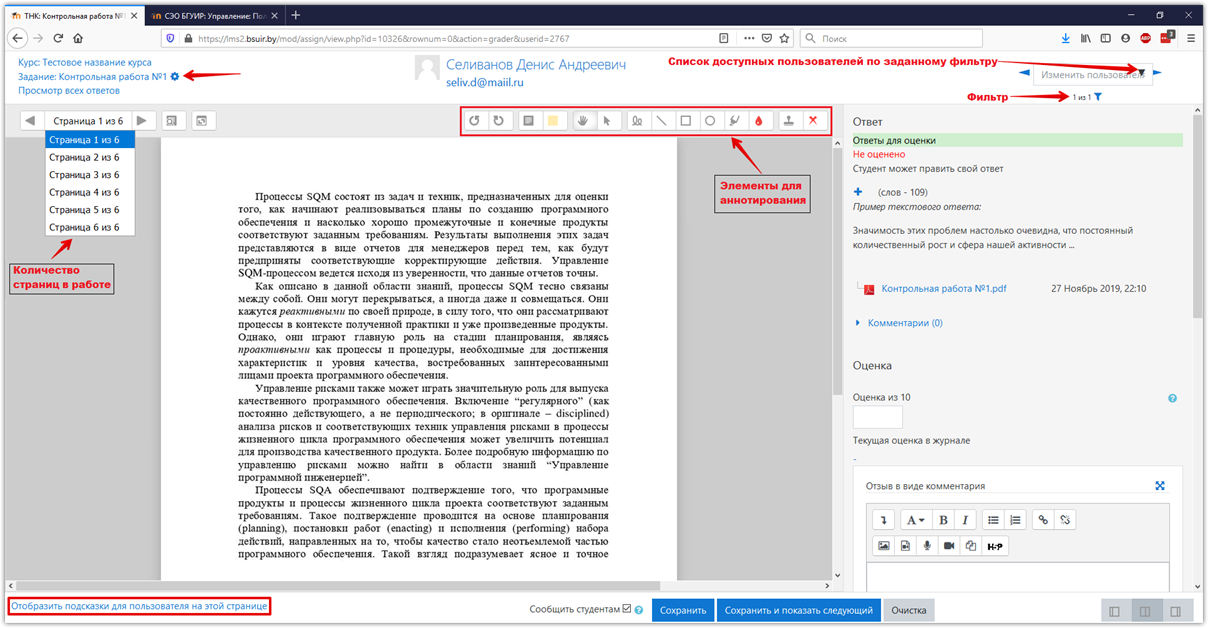Go to previous page arrow

pyautogui.click(x=30, y=121)
